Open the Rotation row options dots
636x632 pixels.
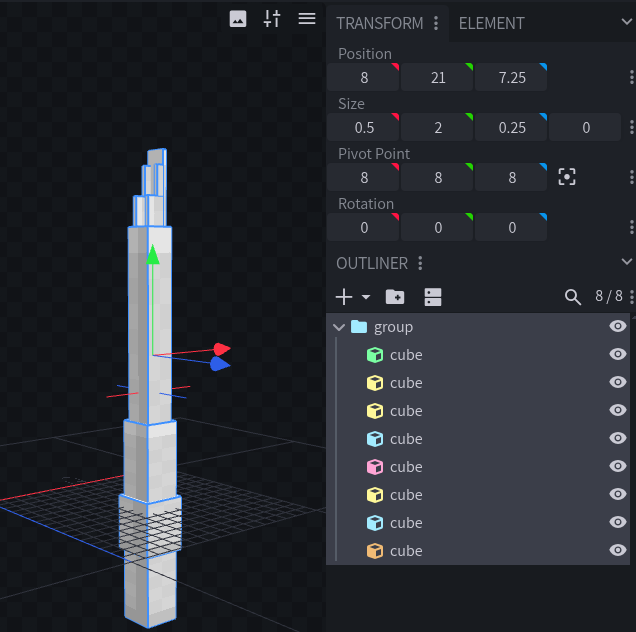point(632,227)
